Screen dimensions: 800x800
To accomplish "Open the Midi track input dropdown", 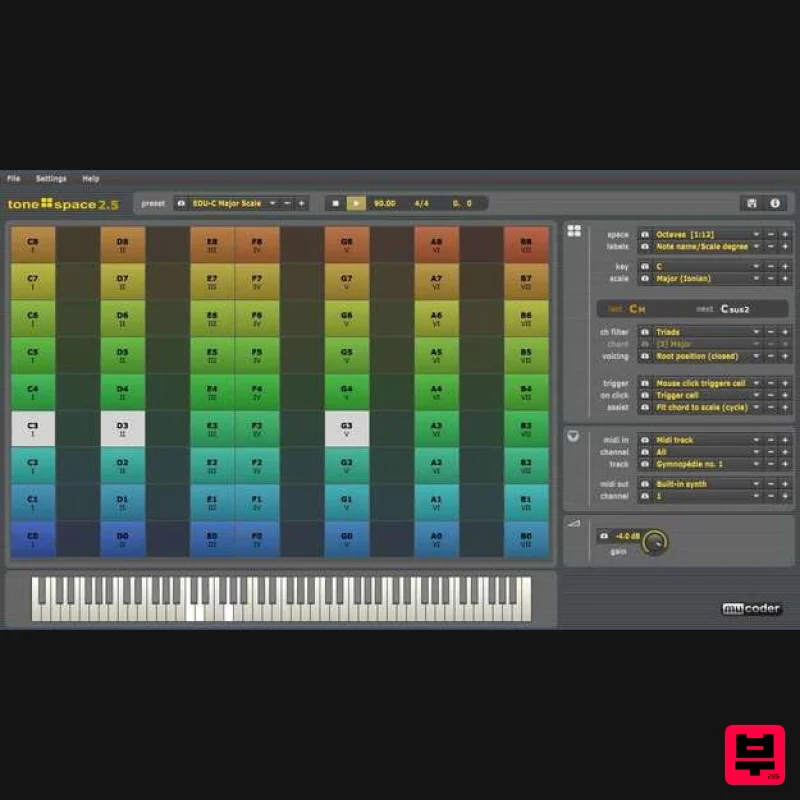I will [x=707, y=440].
